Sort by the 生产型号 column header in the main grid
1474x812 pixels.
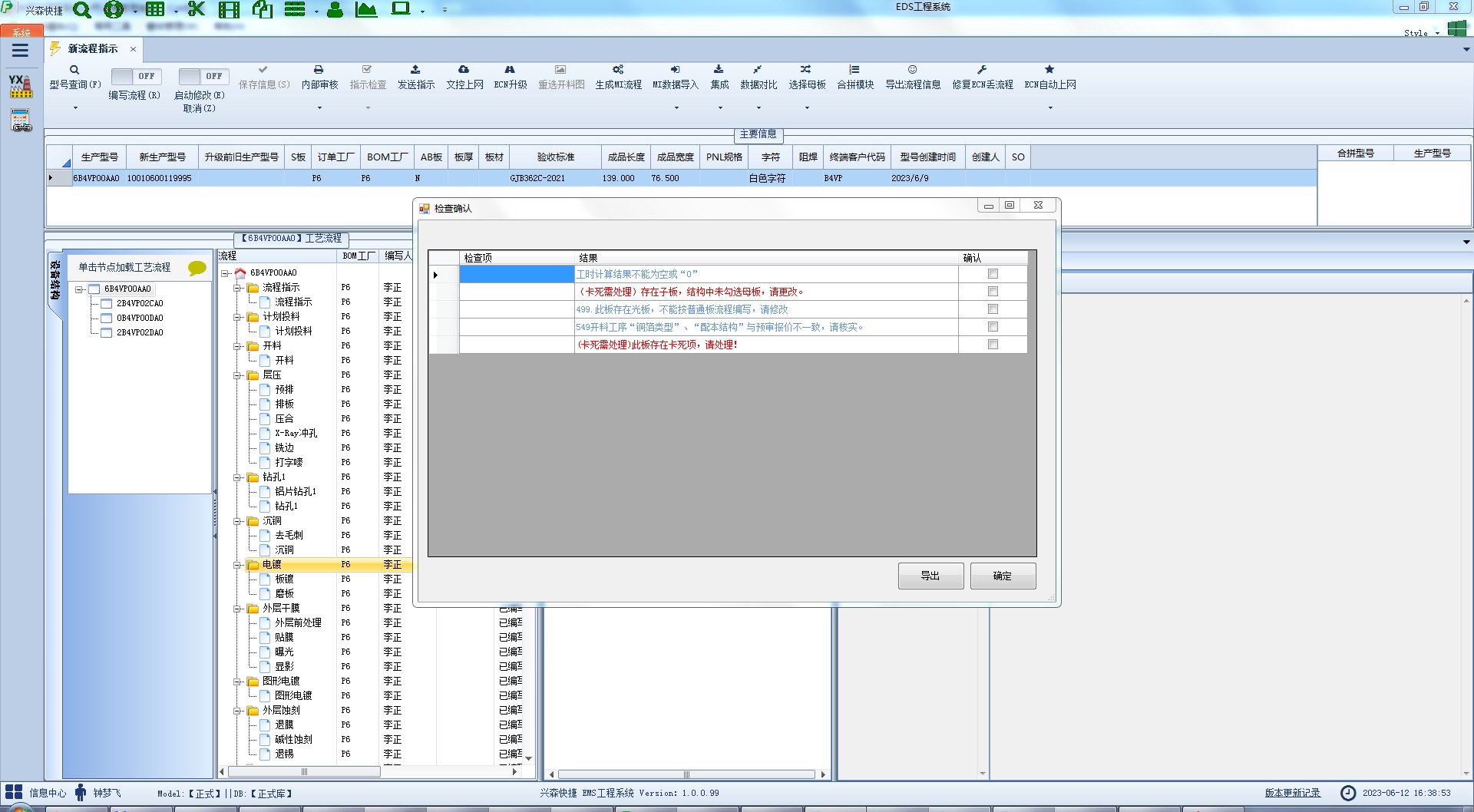click(x=100, y=157)
